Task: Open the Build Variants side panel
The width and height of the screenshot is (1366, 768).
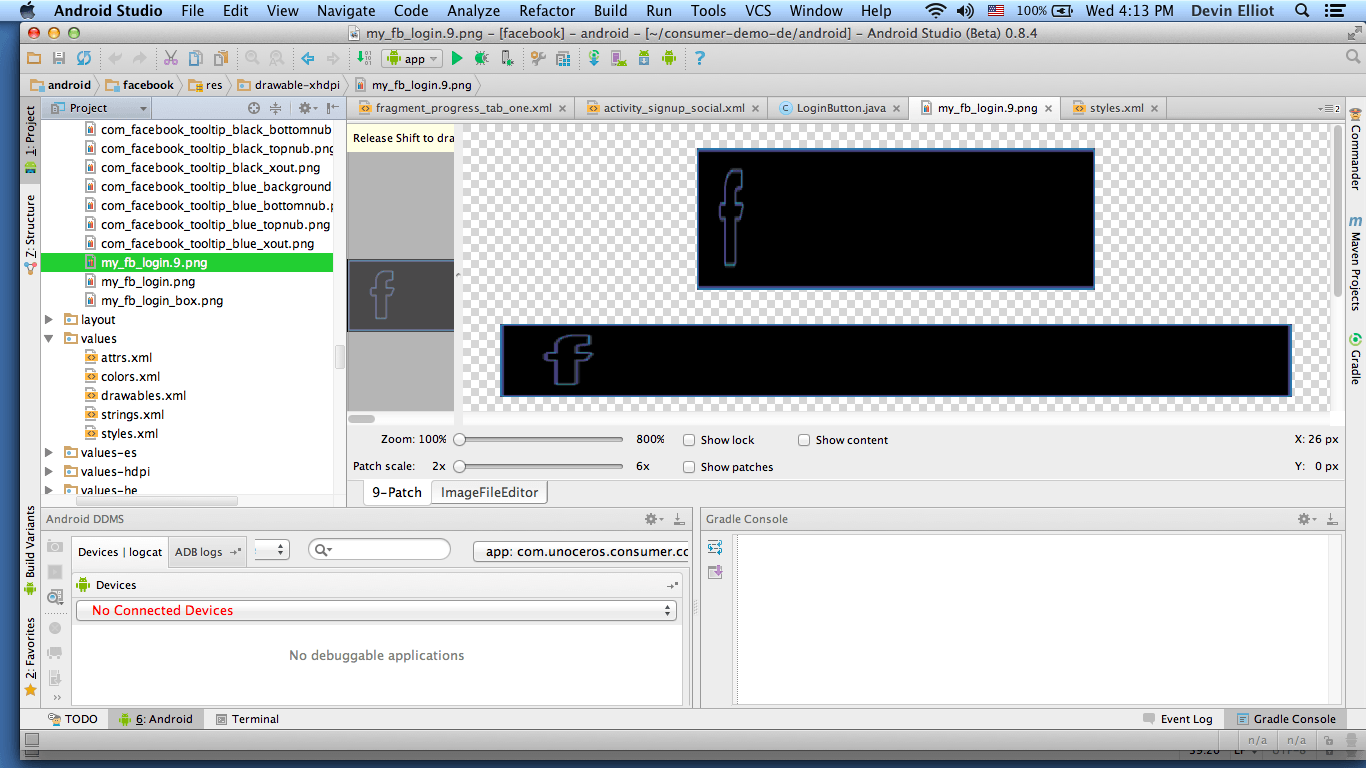Action: point(30,550)
